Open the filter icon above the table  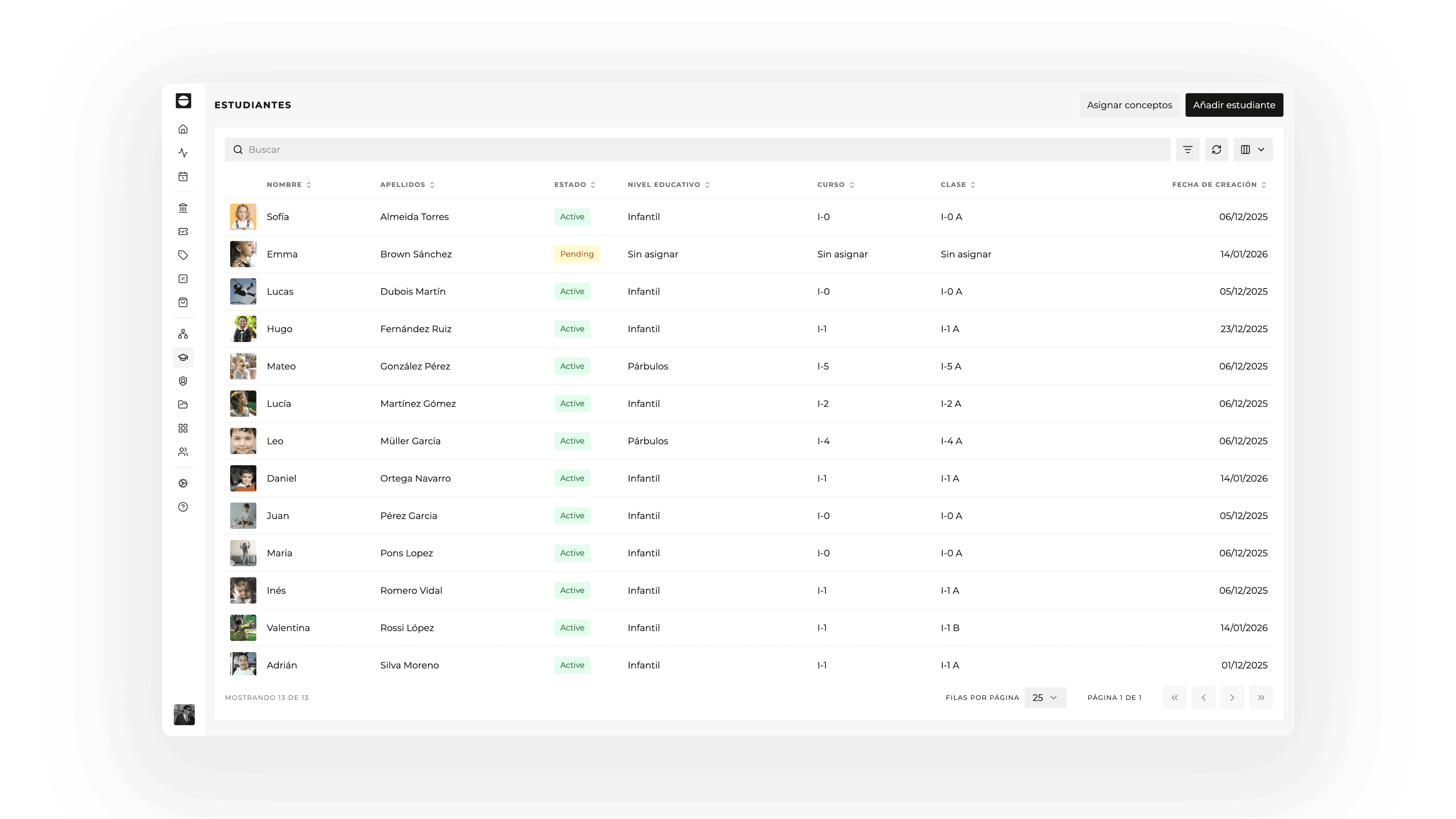(x=1188, y=149)
